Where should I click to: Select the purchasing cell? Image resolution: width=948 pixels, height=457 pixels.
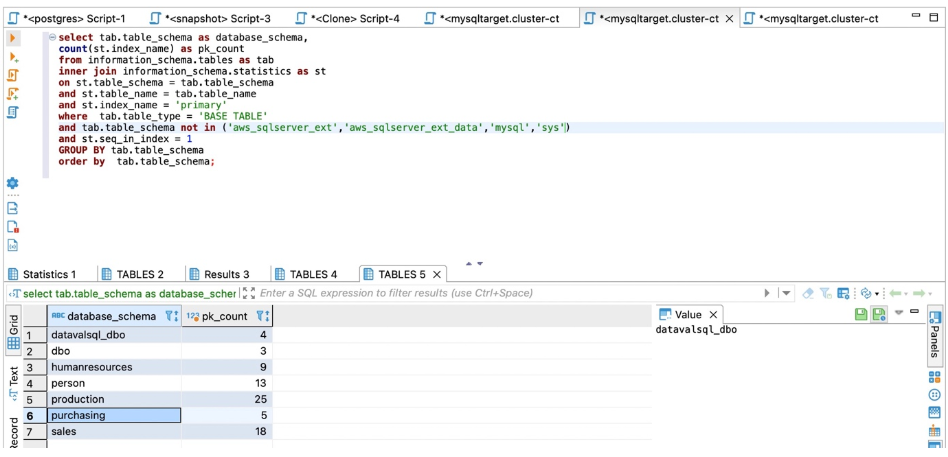114,415
